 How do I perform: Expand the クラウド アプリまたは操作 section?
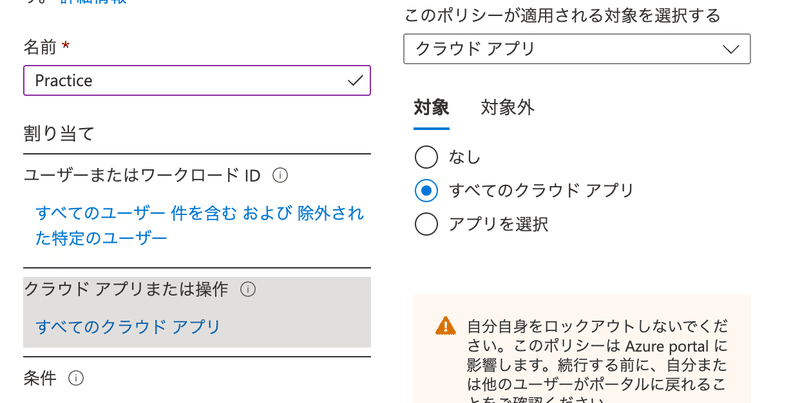click(x=127, y=289)
